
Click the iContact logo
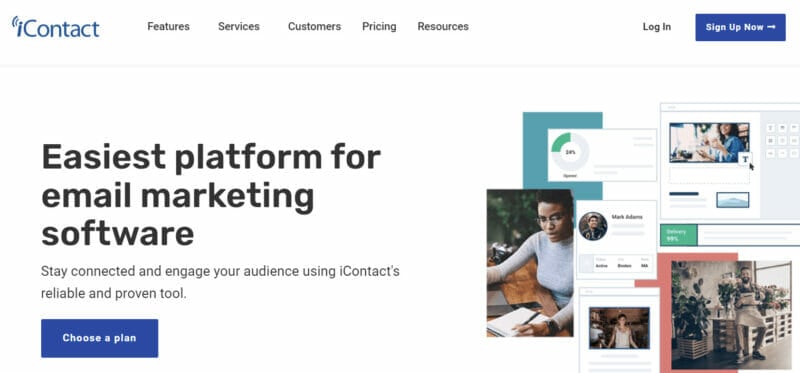[x=55, y=27]
